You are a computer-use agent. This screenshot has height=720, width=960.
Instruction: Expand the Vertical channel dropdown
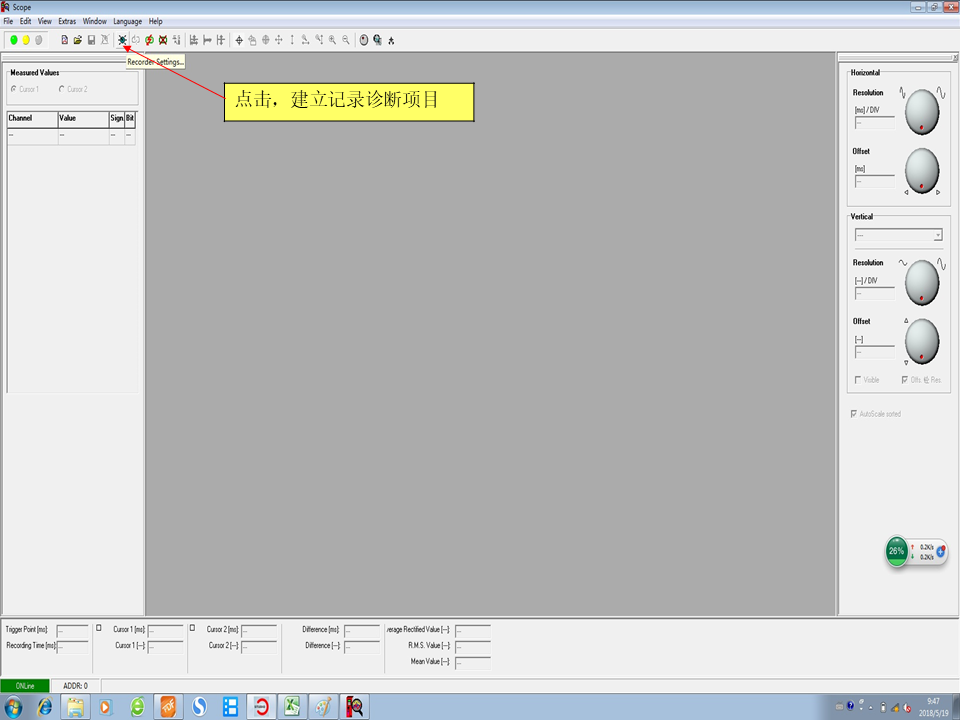pos(937,236)
